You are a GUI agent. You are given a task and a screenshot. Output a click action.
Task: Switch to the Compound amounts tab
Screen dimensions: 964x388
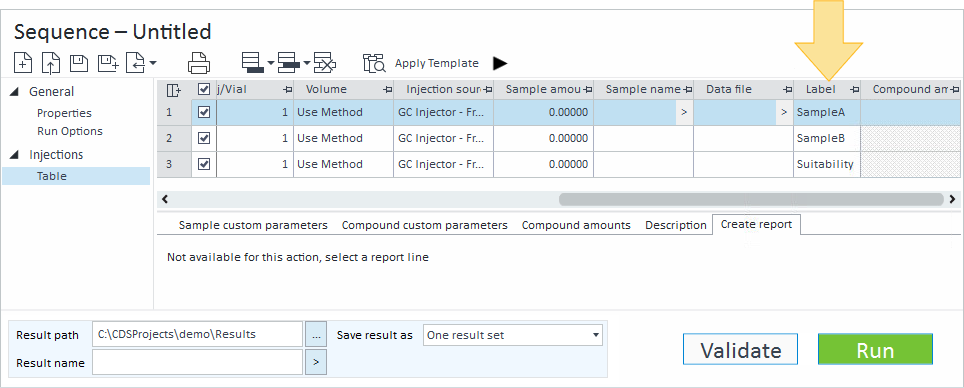tap(576, 225)
